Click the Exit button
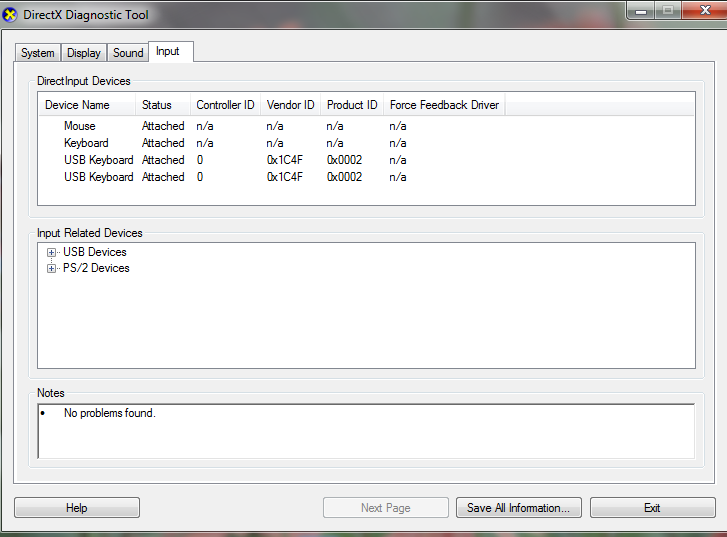Screen dimensions: 727x537 point(652,508)
